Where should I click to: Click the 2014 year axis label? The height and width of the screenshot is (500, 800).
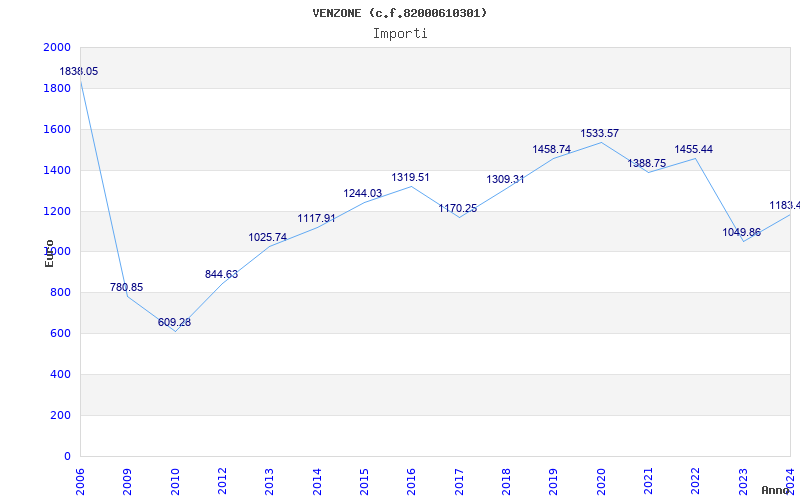tap(317, 481)
